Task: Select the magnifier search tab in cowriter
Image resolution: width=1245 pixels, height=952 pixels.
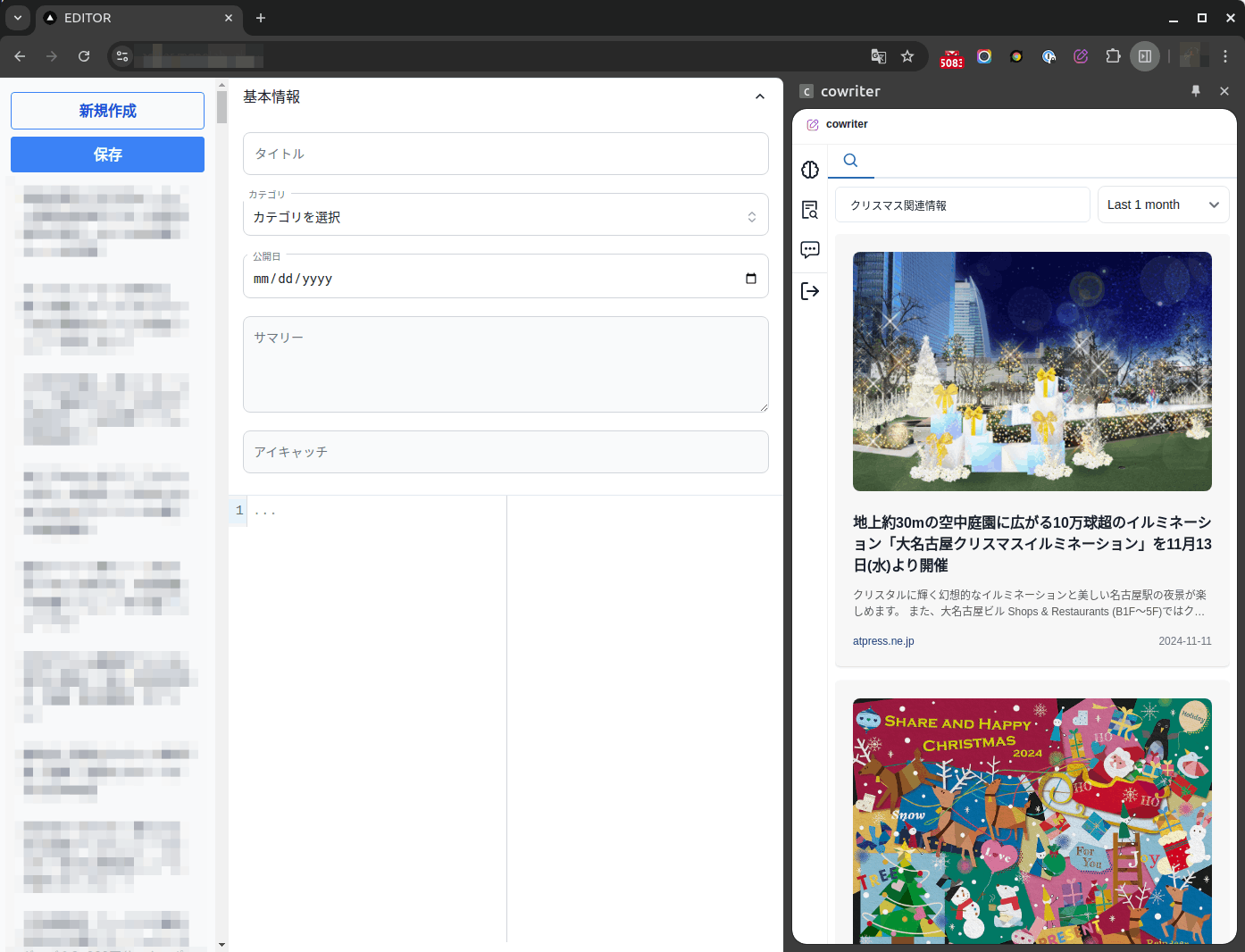Action: pyautogui.click(x=851, y=161)
